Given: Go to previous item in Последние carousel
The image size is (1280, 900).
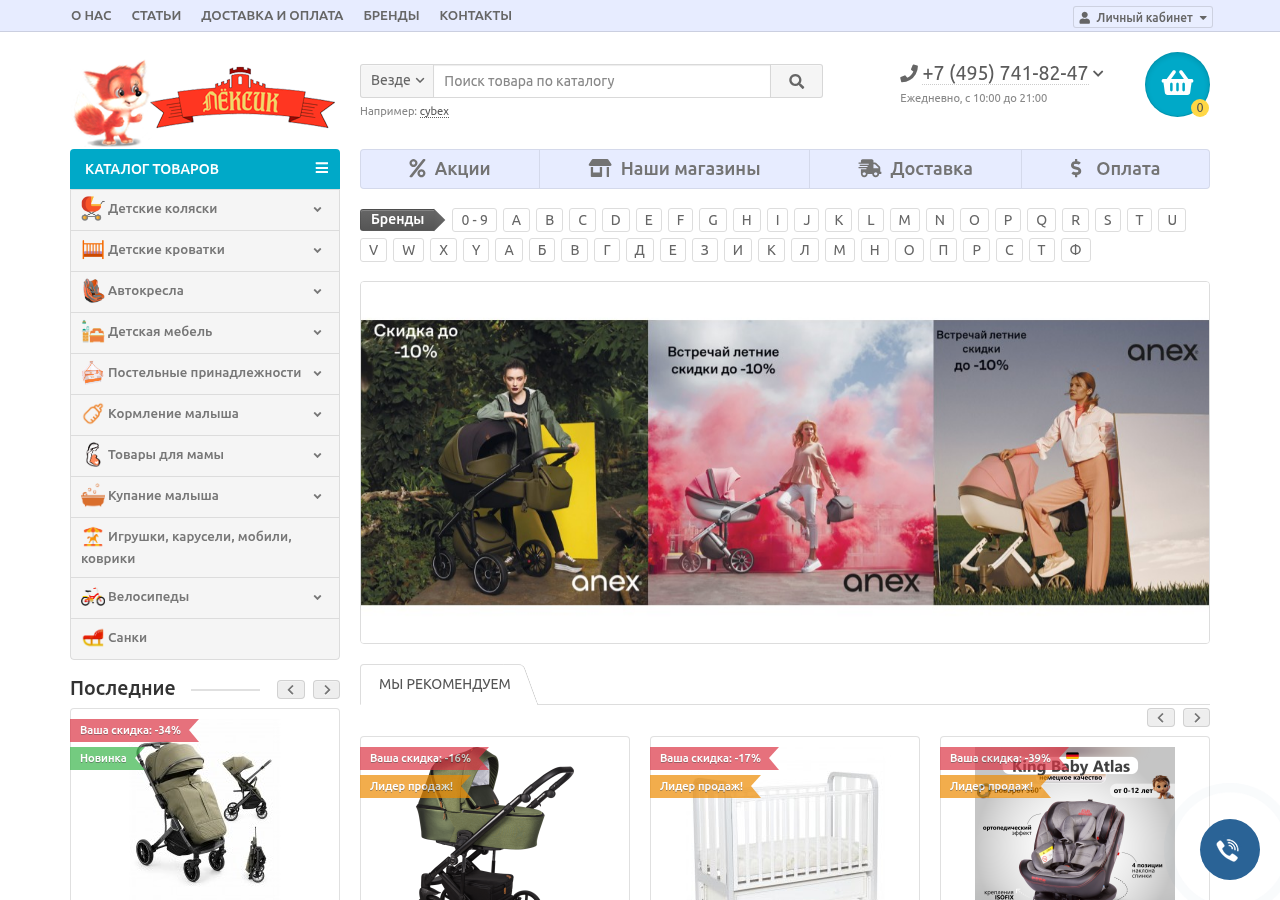Looking at the screenshot, I should click(x=291, y=689).
